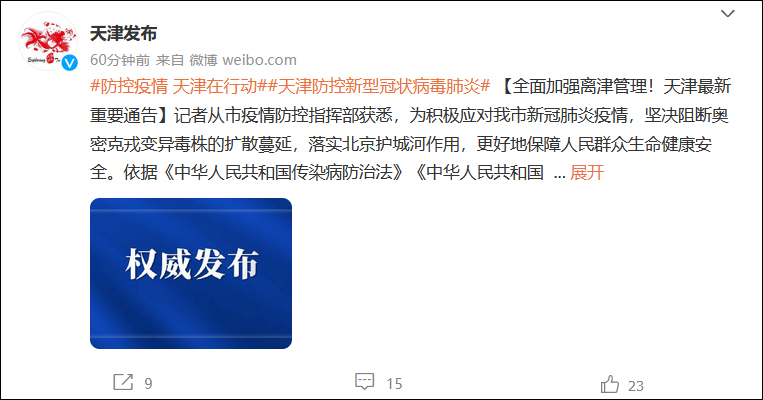Viewport: 763px width, 400px height.
Task: Click the repost share icon
Action: (x=123, y=382)
